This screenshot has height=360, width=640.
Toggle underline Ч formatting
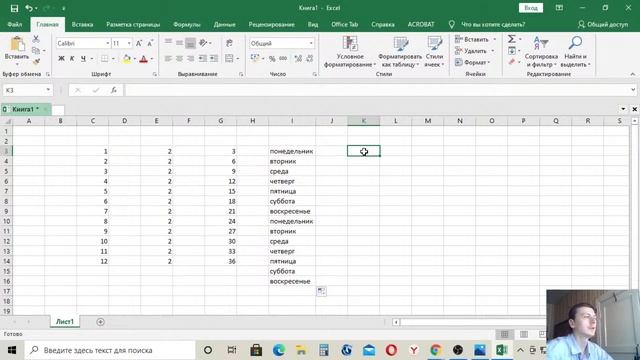click(x=83, y=59)
